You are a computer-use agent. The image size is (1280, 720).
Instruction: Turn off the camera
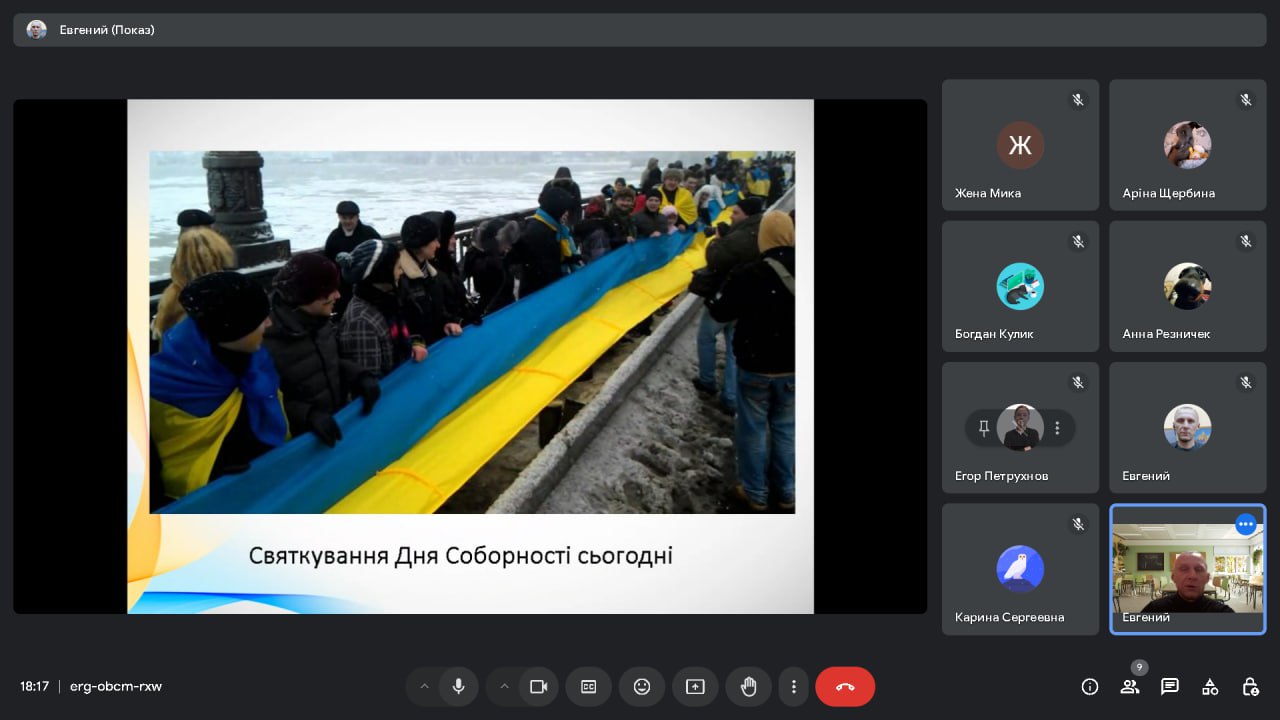pyautogui.click(x=538, y=686)
